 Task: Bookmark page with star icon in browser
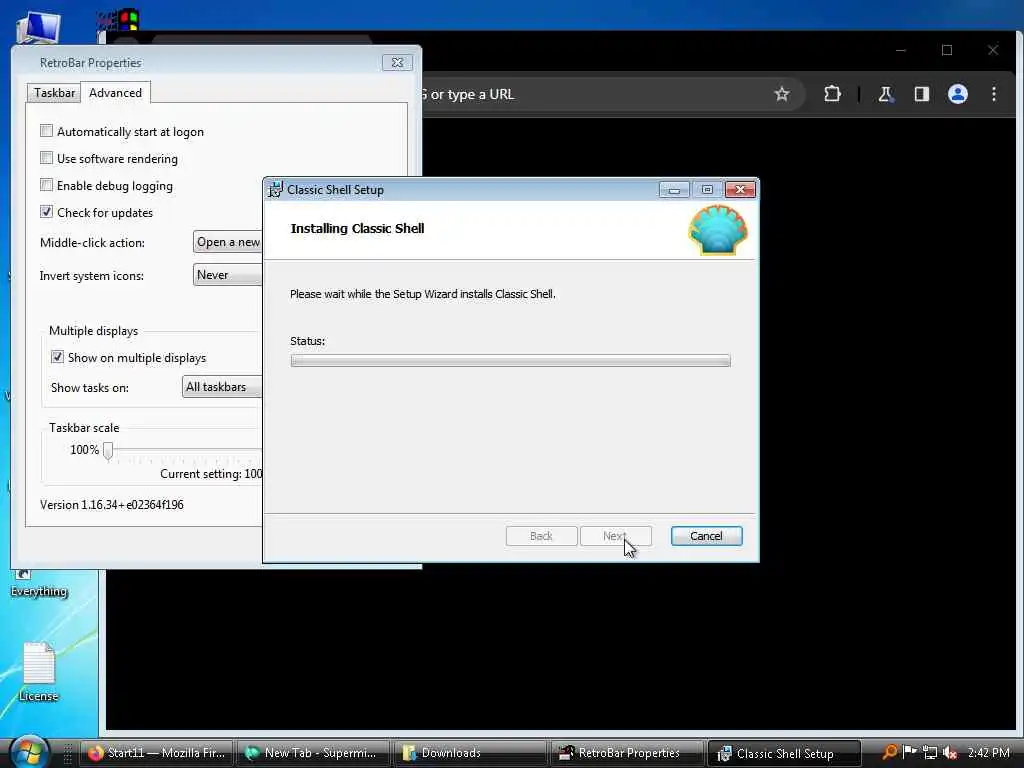point(781,94)
